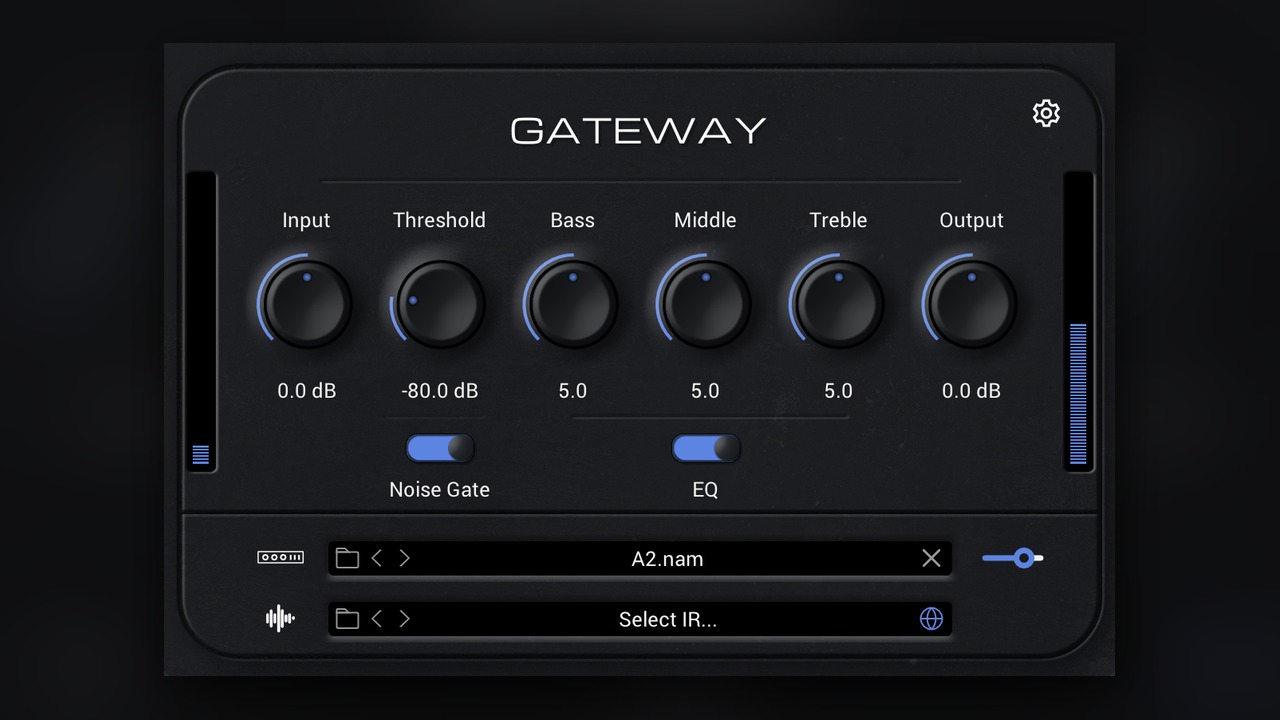Click the Threshold knob
The image size is (1280, 720).
(440, 304)
